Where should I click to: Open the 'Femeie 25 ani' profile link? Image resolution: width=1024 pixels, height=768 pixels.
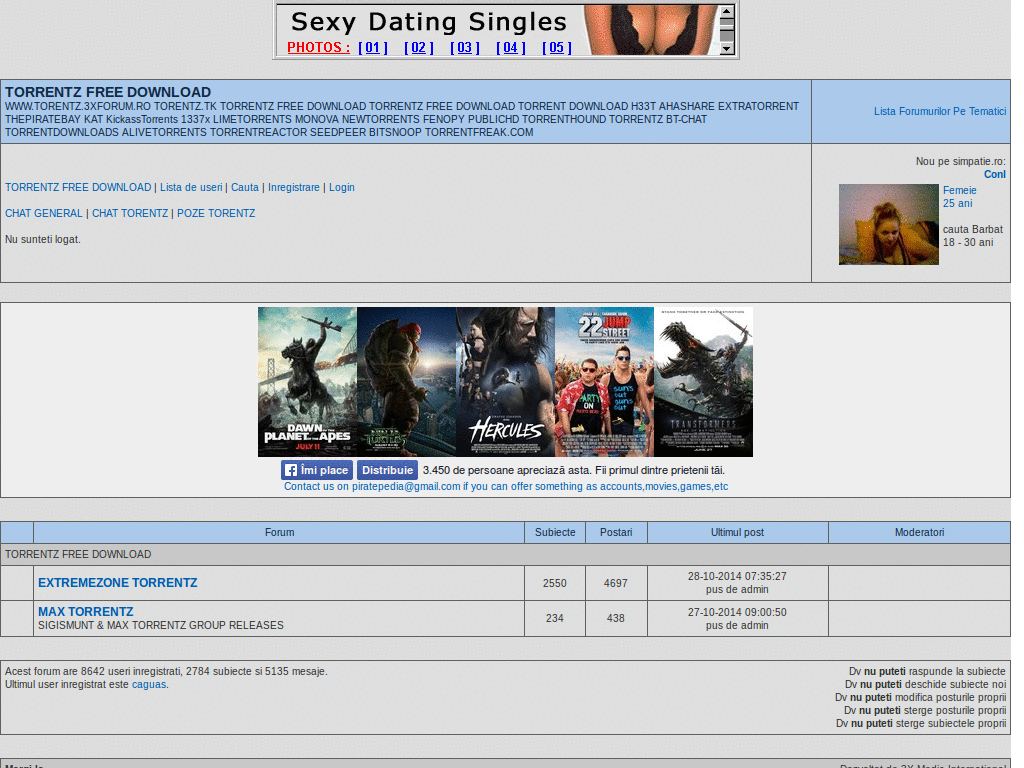959,197
